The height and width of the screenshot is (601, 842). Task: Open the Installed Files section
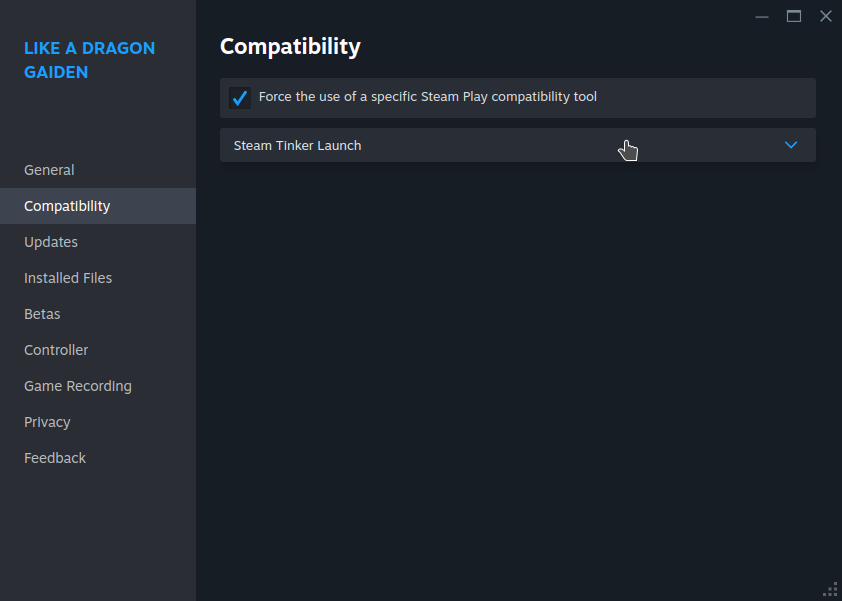click(x=68, y=278)
